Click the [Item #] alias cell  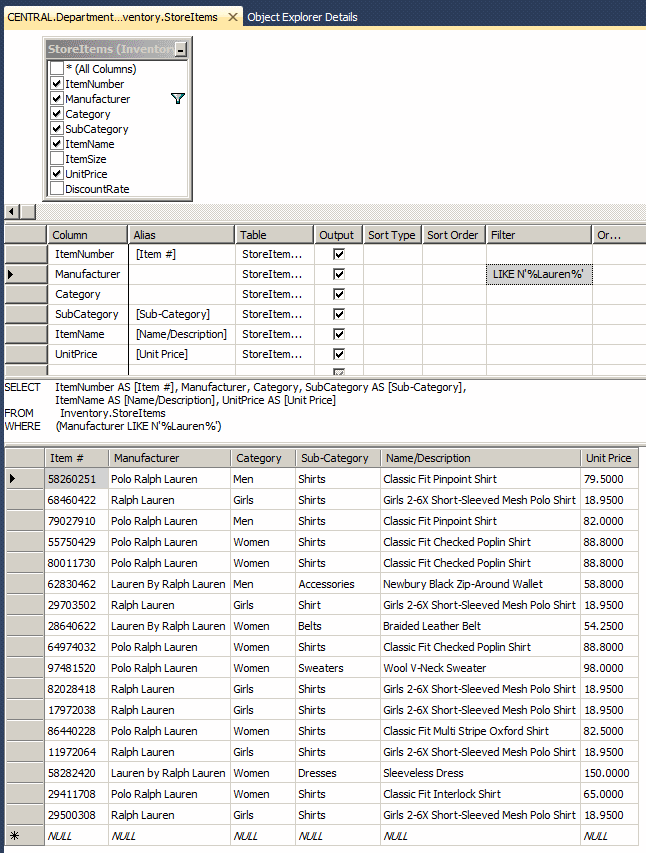coord(182,254)
